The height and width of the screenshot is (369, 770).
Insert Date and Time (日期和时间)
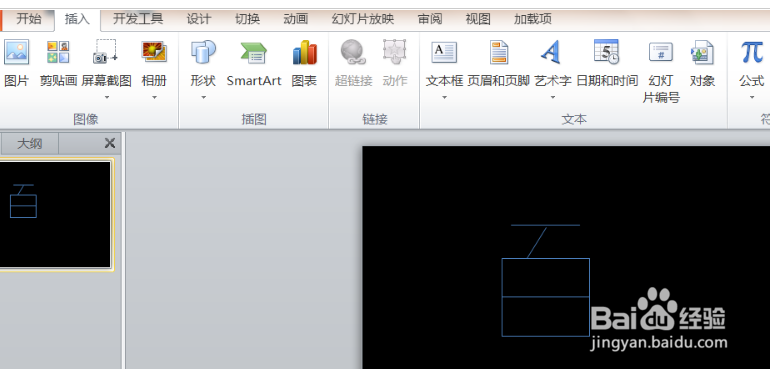click(x=606, y=64)
